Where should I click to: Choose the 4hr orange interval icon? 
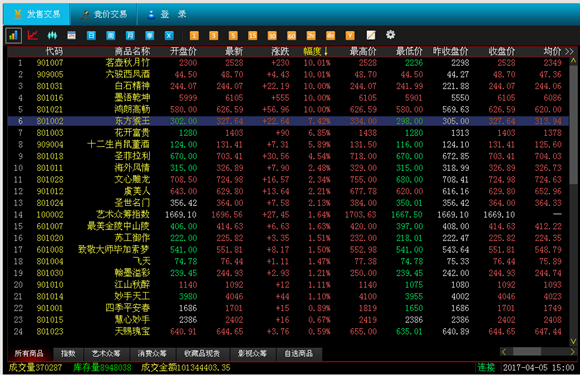click(330, 36)
